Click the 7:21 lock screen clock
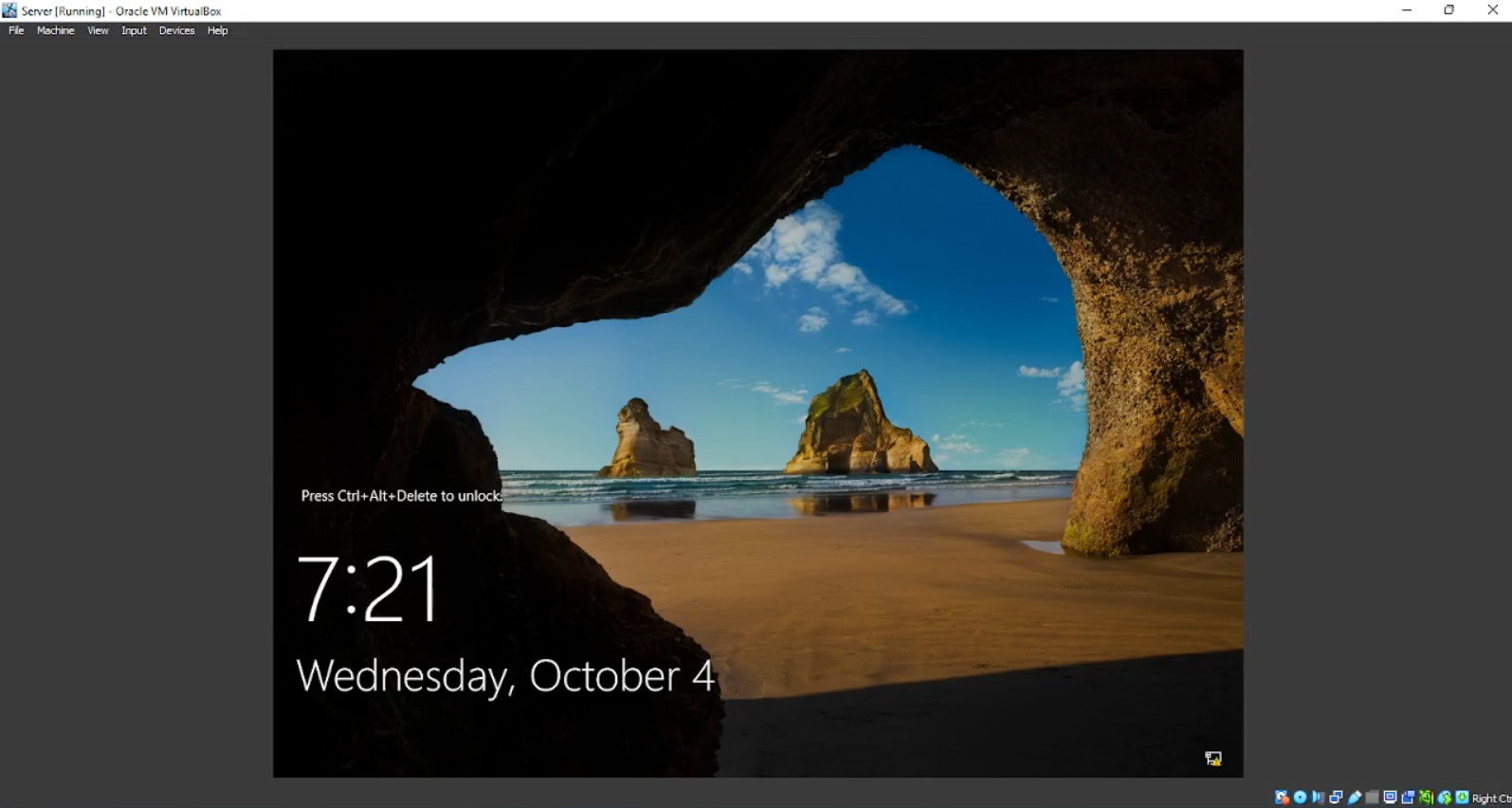The image size is (1512, 808). point(369,589)
